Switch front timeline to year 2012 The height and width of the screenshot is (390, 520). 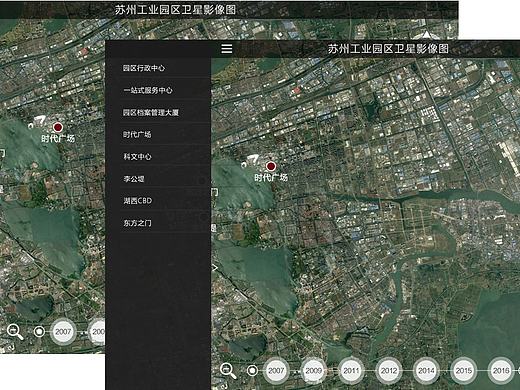coord(389,370)
